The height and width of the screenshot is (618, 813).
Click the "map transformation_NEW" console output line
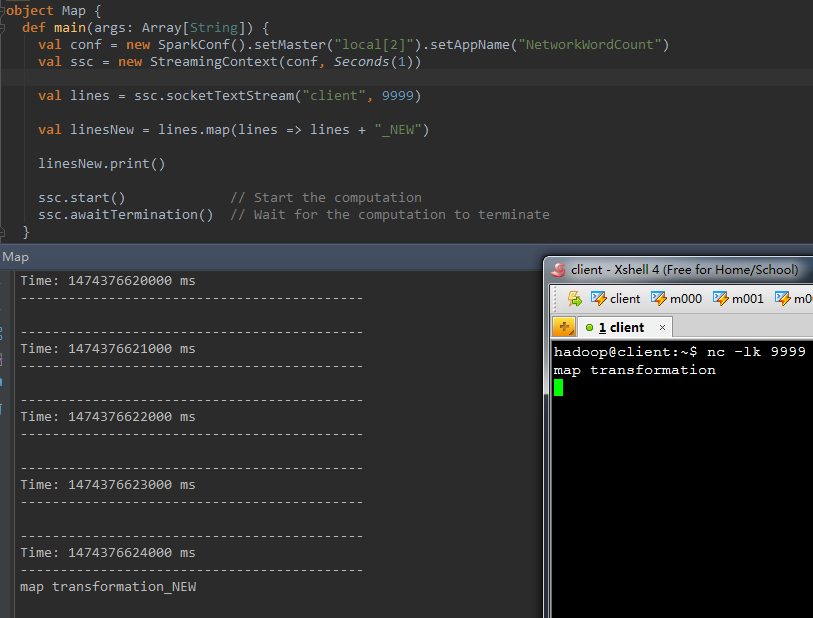point(108,587)
